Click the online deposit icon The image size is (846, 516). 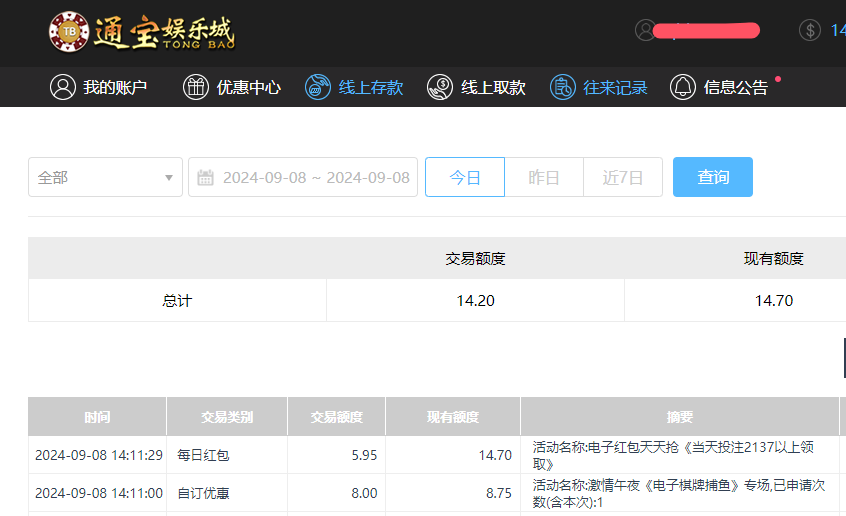click(x=318, y=87)
